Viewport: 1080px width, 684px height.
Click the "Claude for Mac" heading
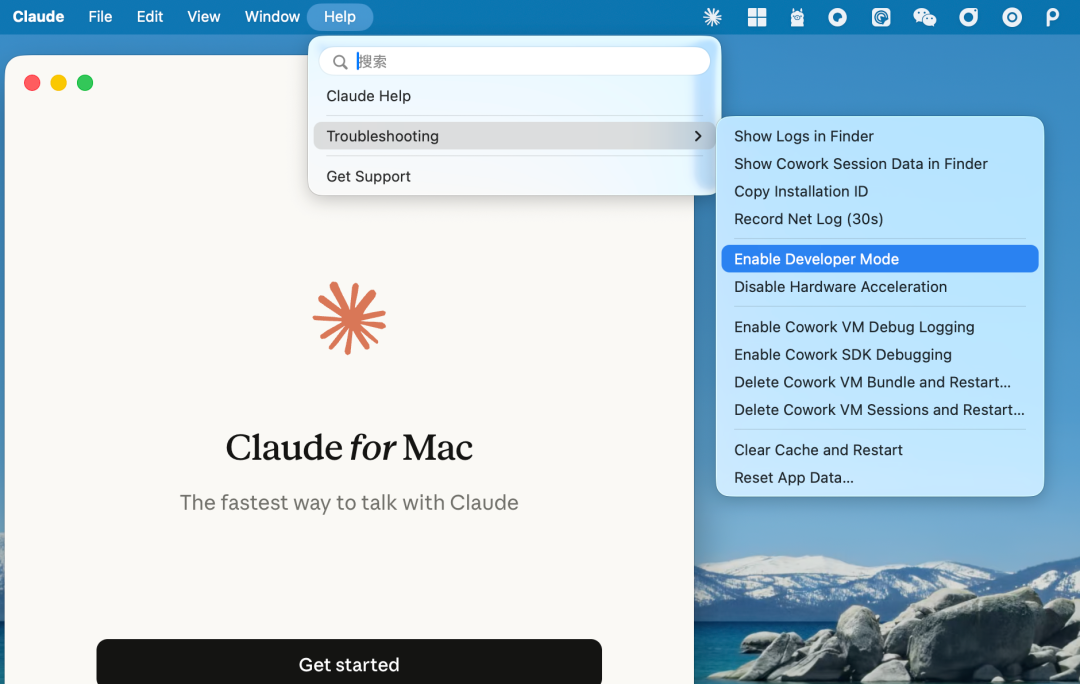[x=349, y=448]
